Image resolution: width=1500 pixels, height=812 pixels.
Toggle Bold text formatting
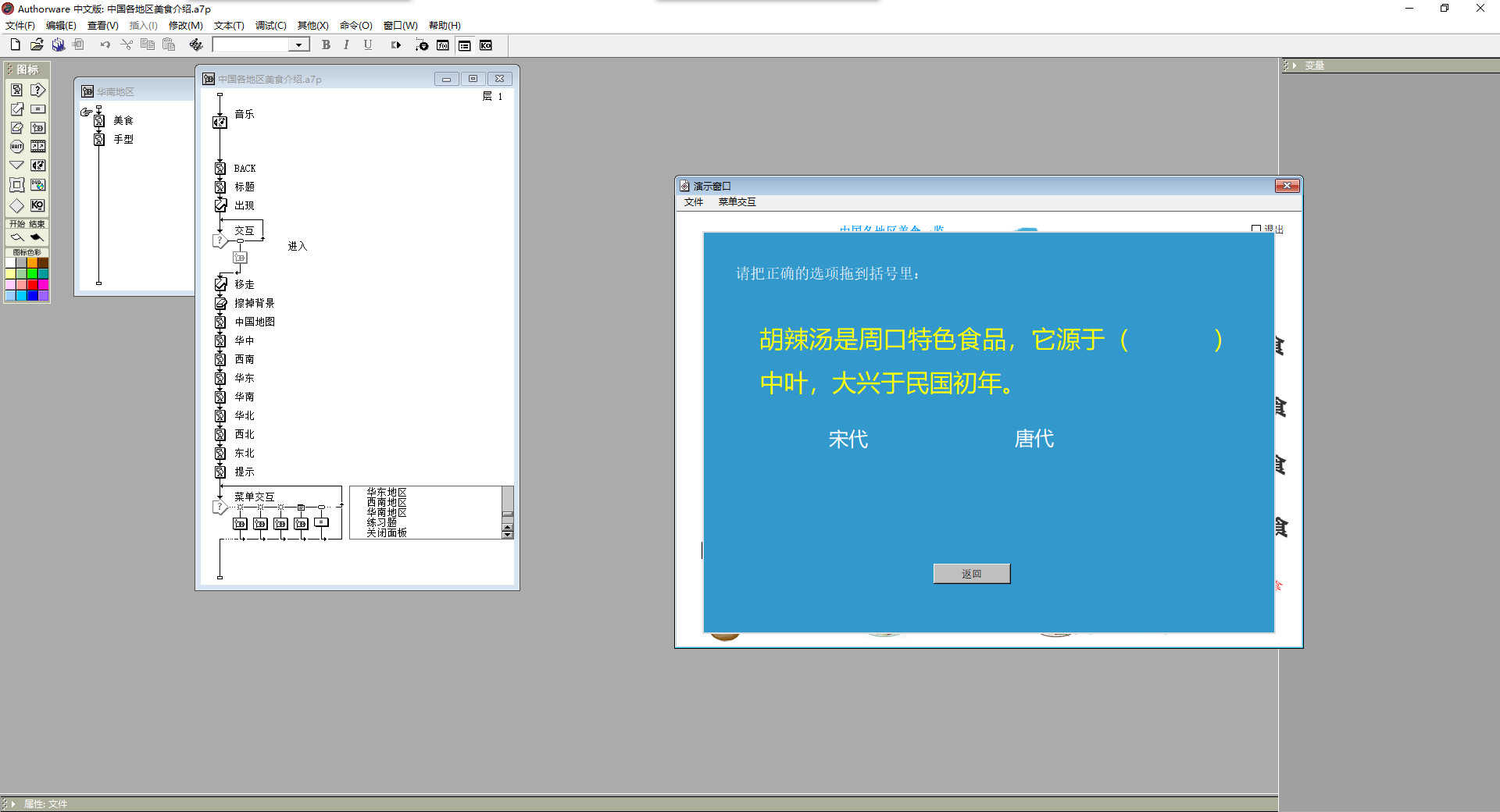pyautogui.click(x=326, y=45)
